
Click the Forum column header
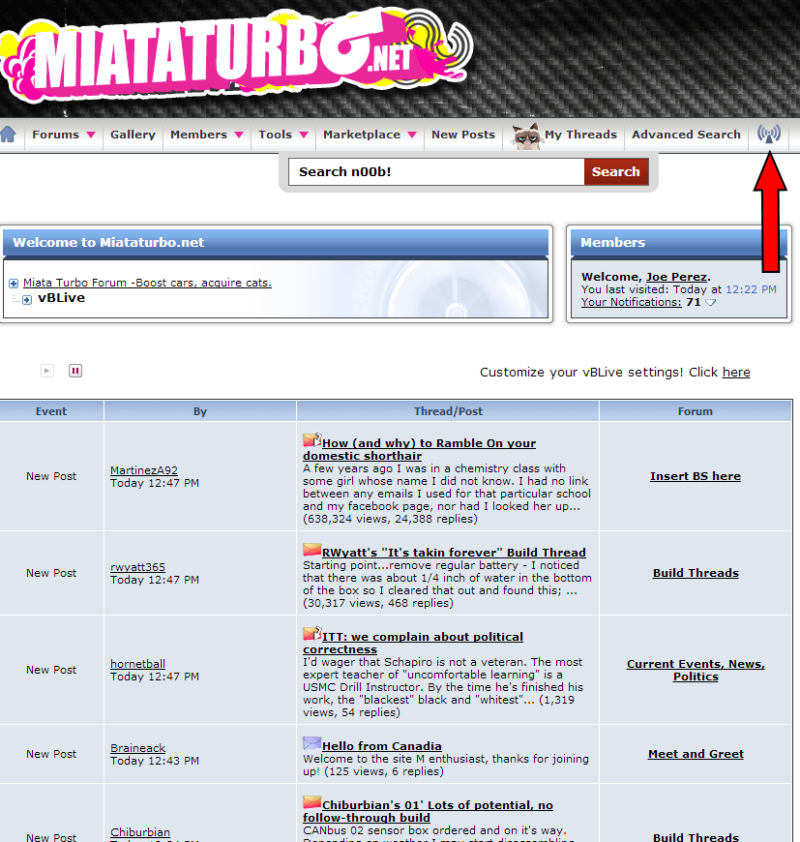pos(695,411)
